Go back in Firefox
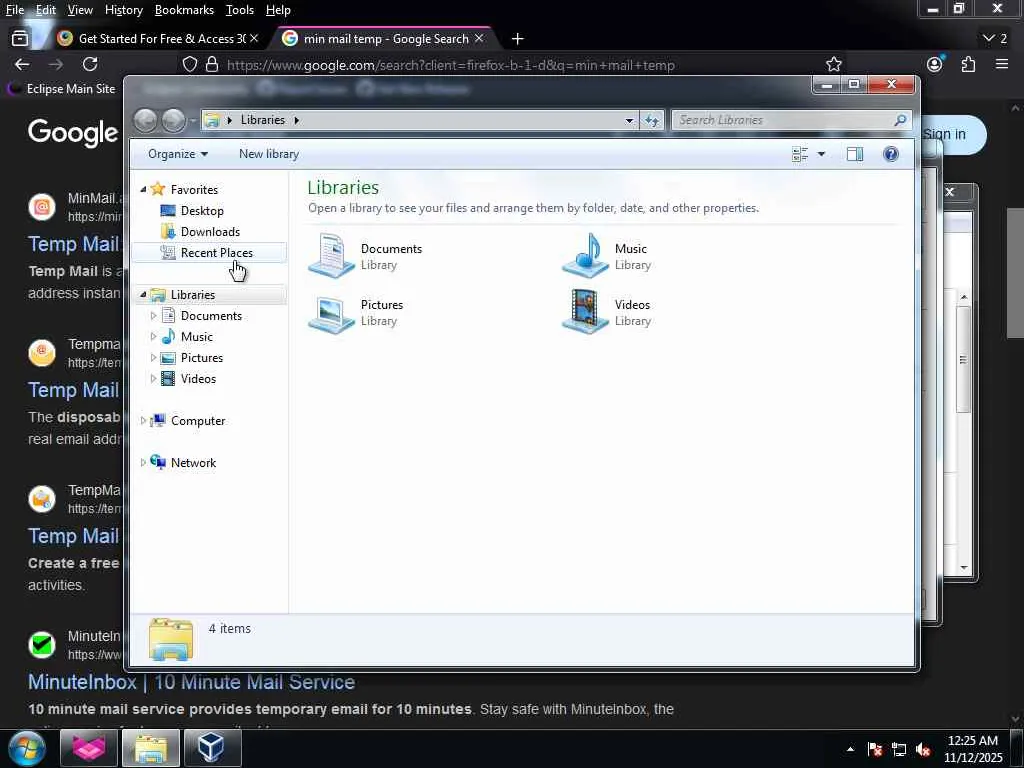The image size is (1024, 768). [x=22, y=64]
